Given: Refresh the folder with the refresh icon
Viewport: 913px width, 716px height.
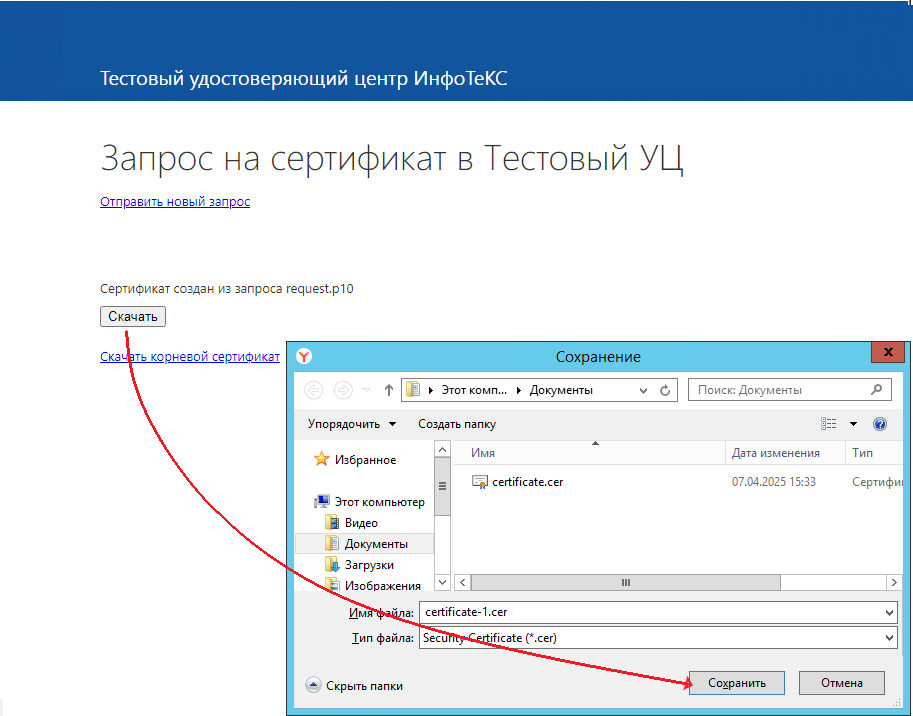Looking at the screenshot, I should coord(665,391).
